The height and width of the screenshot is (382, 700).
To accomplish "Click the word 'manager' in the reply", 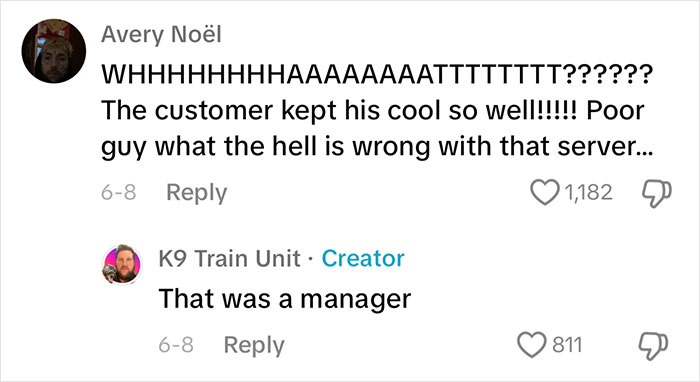I will [355, 300].
